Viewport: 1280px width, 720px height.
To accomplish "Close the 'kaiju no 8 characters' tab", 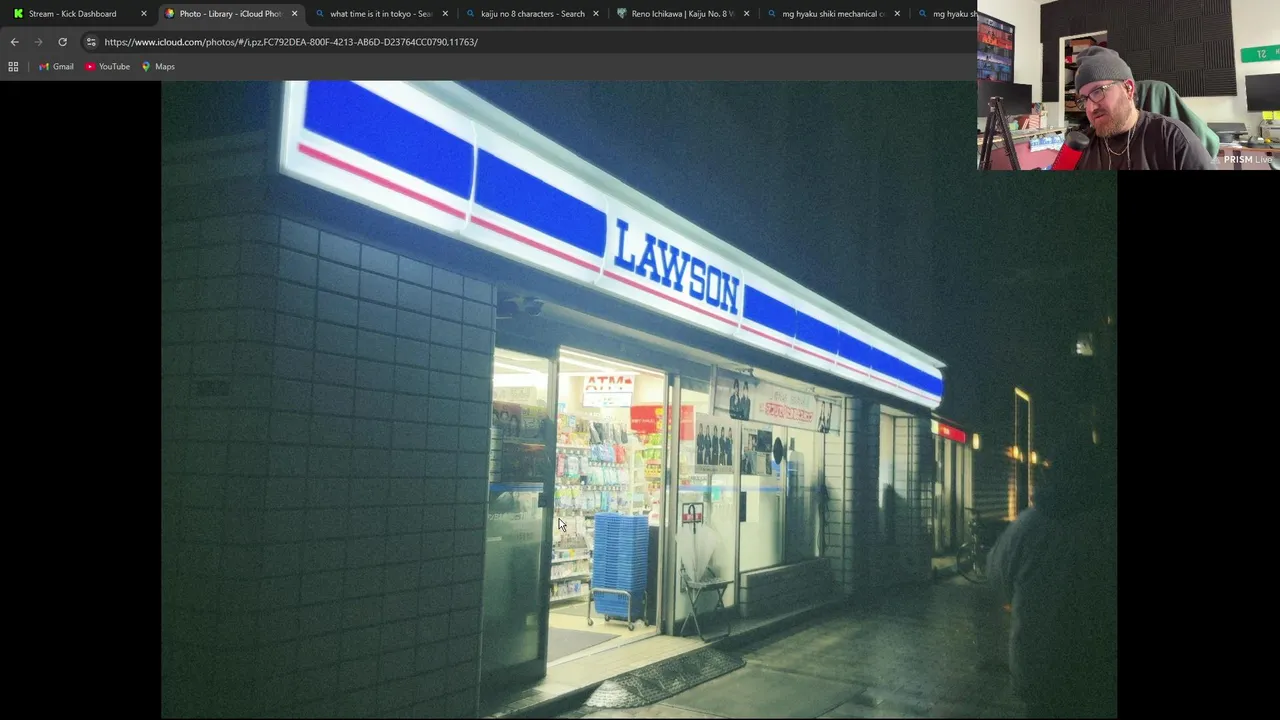I will [x=596, y=14].
